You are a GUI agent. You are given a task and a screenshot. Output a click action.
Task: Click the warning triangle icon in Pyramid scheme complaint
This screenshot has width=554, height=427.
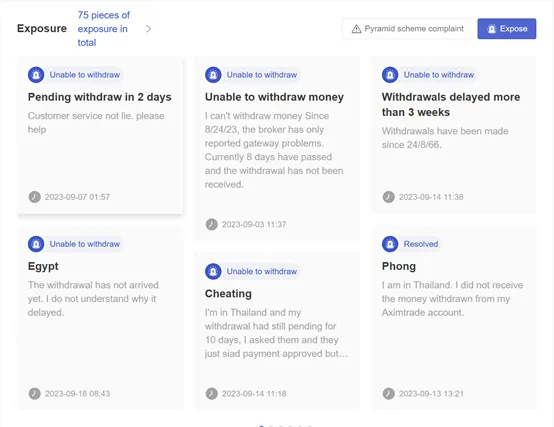click(x=356, y=29)
